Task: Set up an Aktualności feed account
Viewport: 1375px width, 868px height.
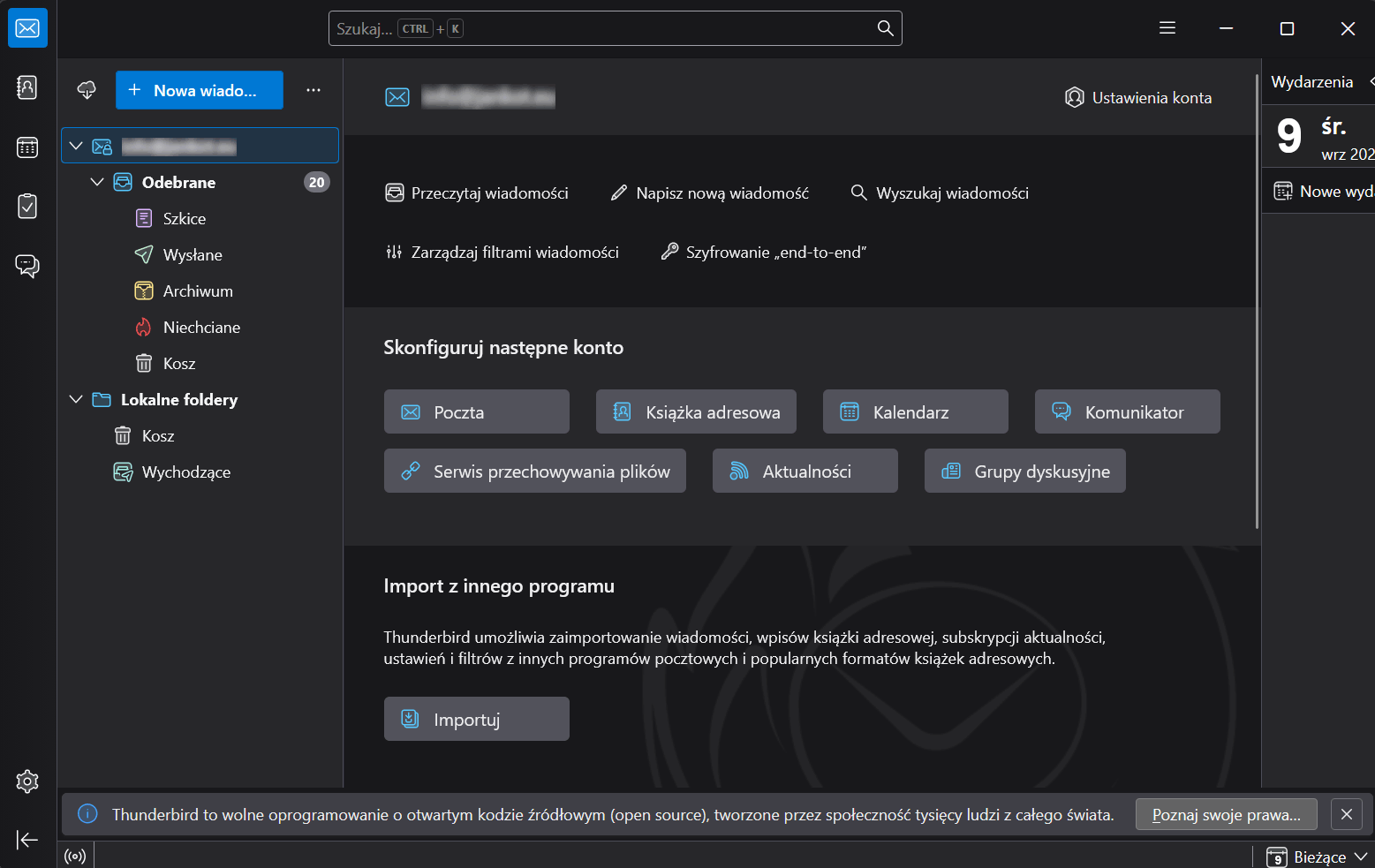Action: pos(805,471)
